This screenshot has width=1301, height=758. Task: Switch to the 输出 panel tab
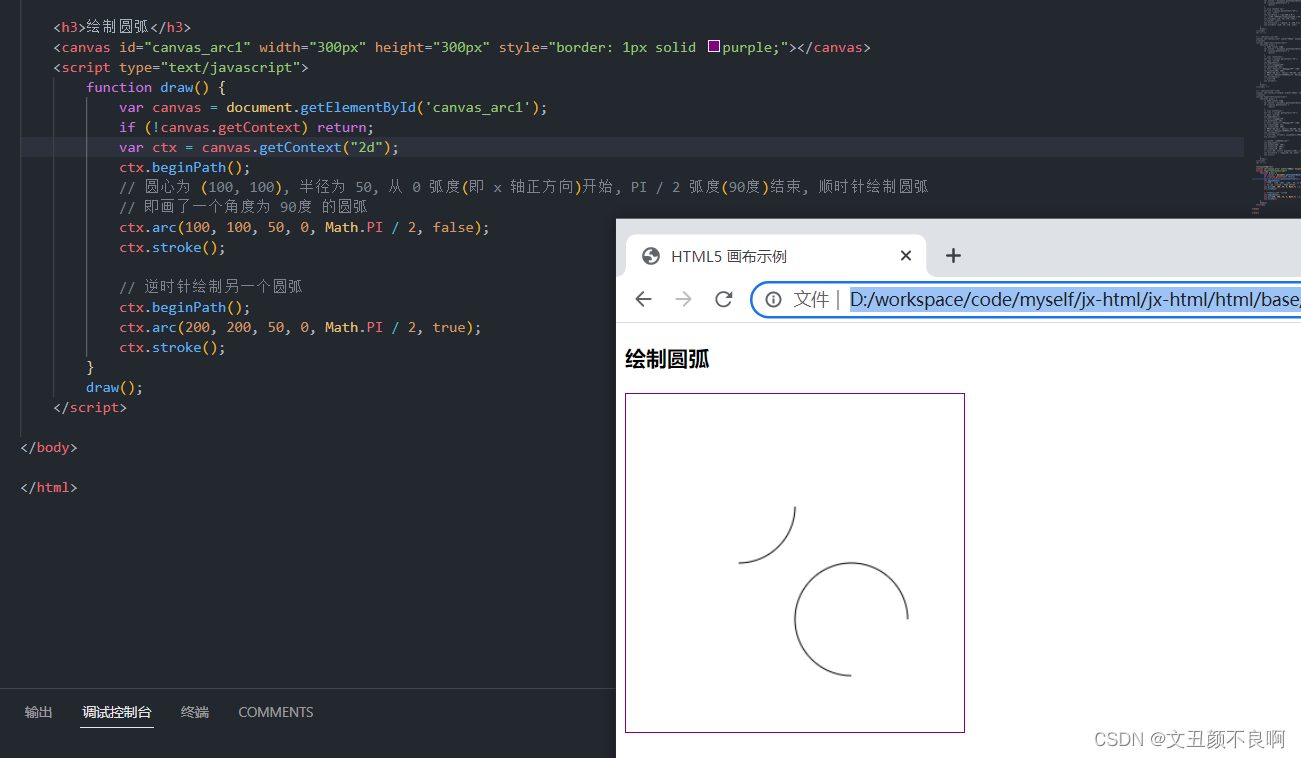38,712
